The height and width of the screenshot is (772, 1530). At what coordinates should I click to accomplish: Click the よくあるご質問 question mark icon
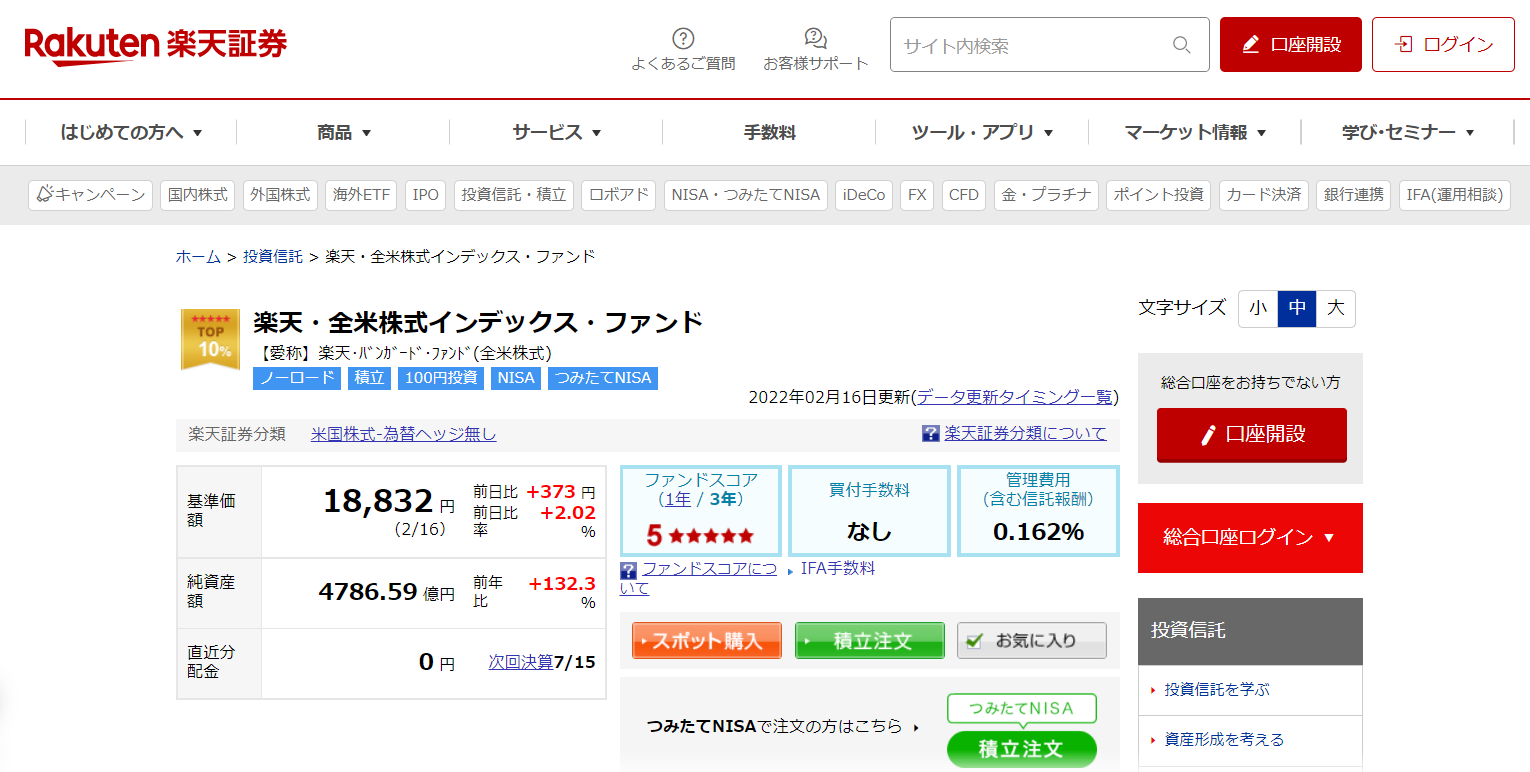(x=683, y=38)
